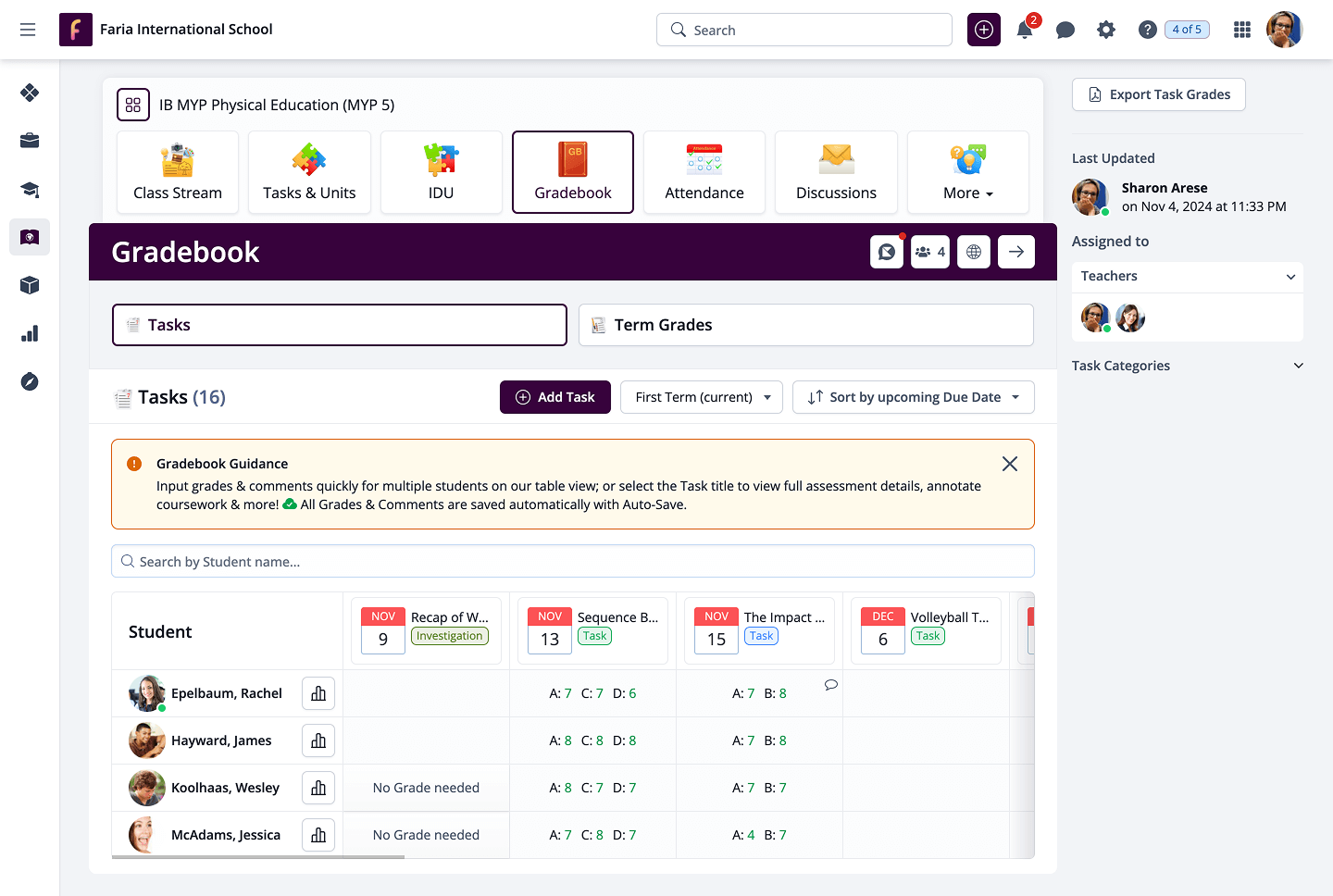Dismiss the Gradebook Guidance banner

tap(1009, 464)
